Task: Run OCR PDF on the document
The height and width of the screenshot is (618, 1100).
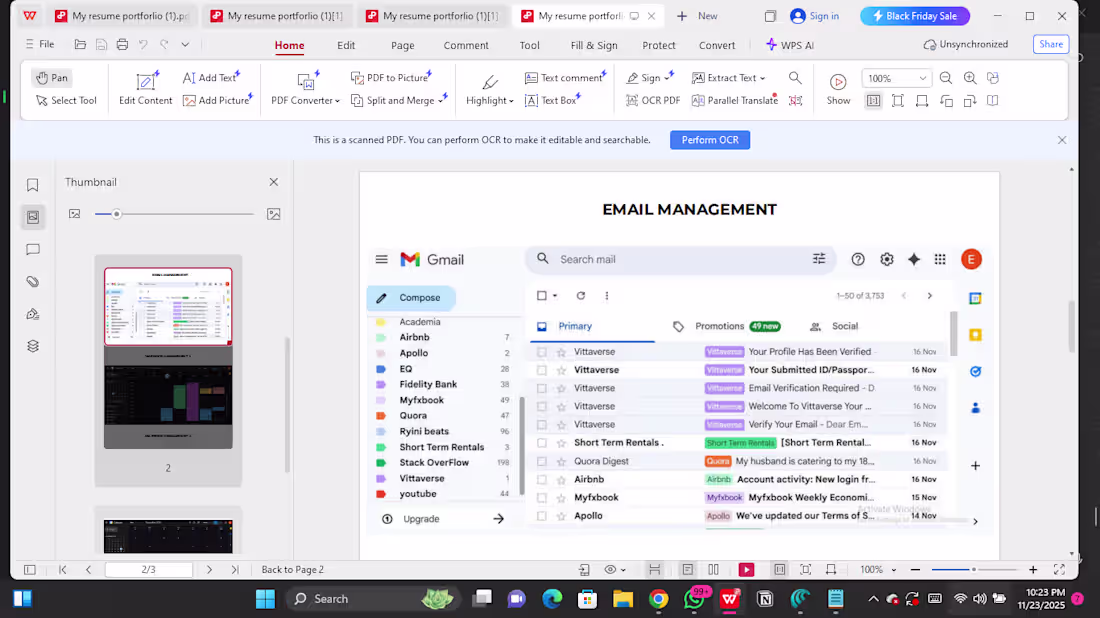Action: coord(651,100)
